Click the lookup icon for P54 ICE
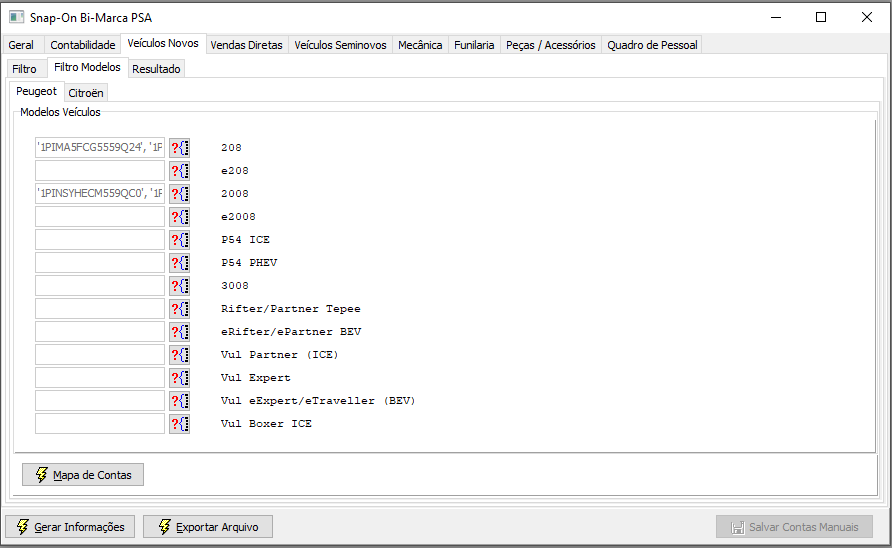The image size is (892, 548). tap(179, 240)
